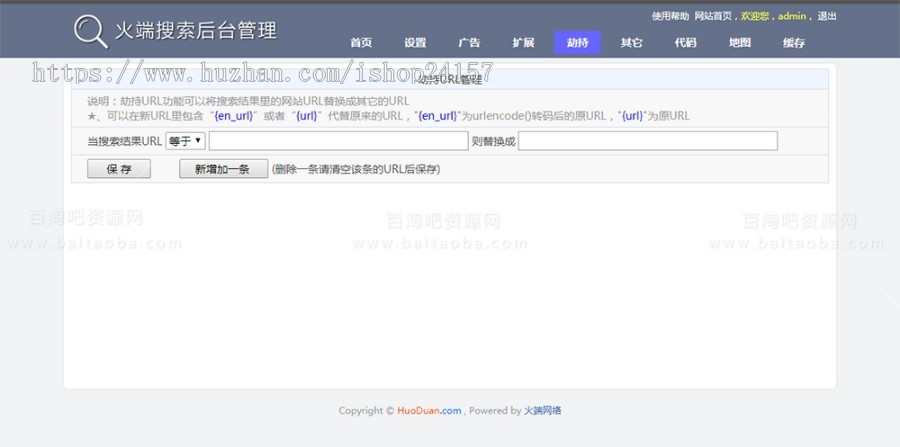Image resolution: width=900 pixels, height=447 pixels.
Task: Open the 火端网络 footer link
Action: 543,410
